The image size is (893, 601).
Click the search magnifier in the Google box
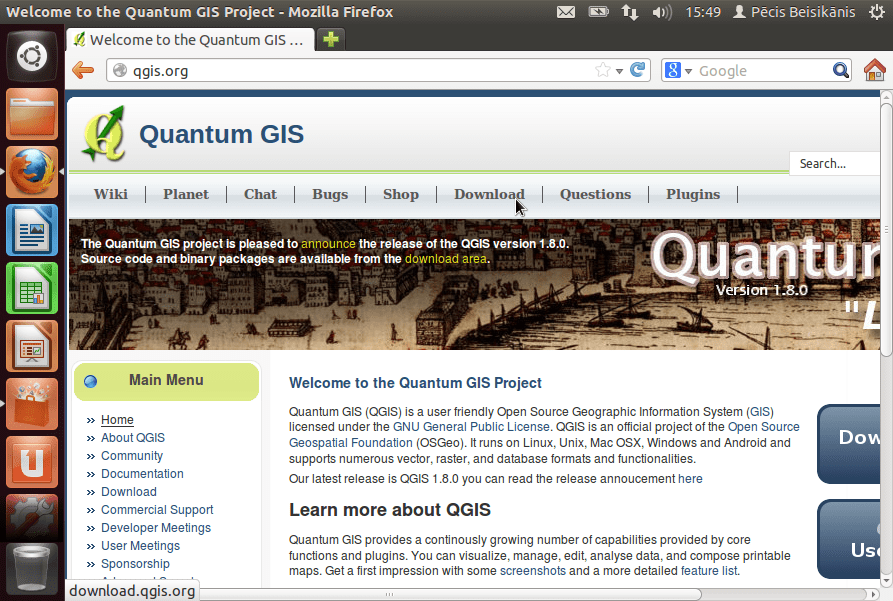[x=841, y=70]
